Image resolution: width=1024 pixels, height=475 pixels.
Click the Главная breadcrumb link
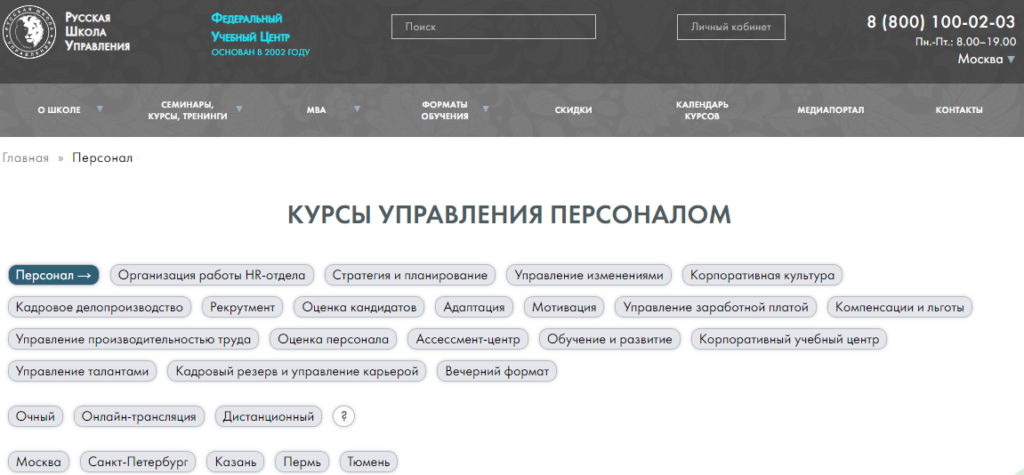pyautogui.click(x=25, y=158)
